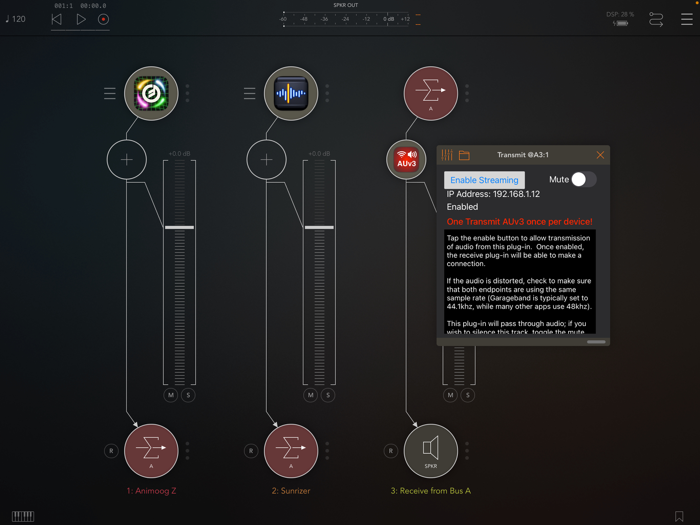Image resolution: width=700 pixels, height=525 pixels.
Task: Open the options dots beside the Bus A input node
Action: [467, 93]
